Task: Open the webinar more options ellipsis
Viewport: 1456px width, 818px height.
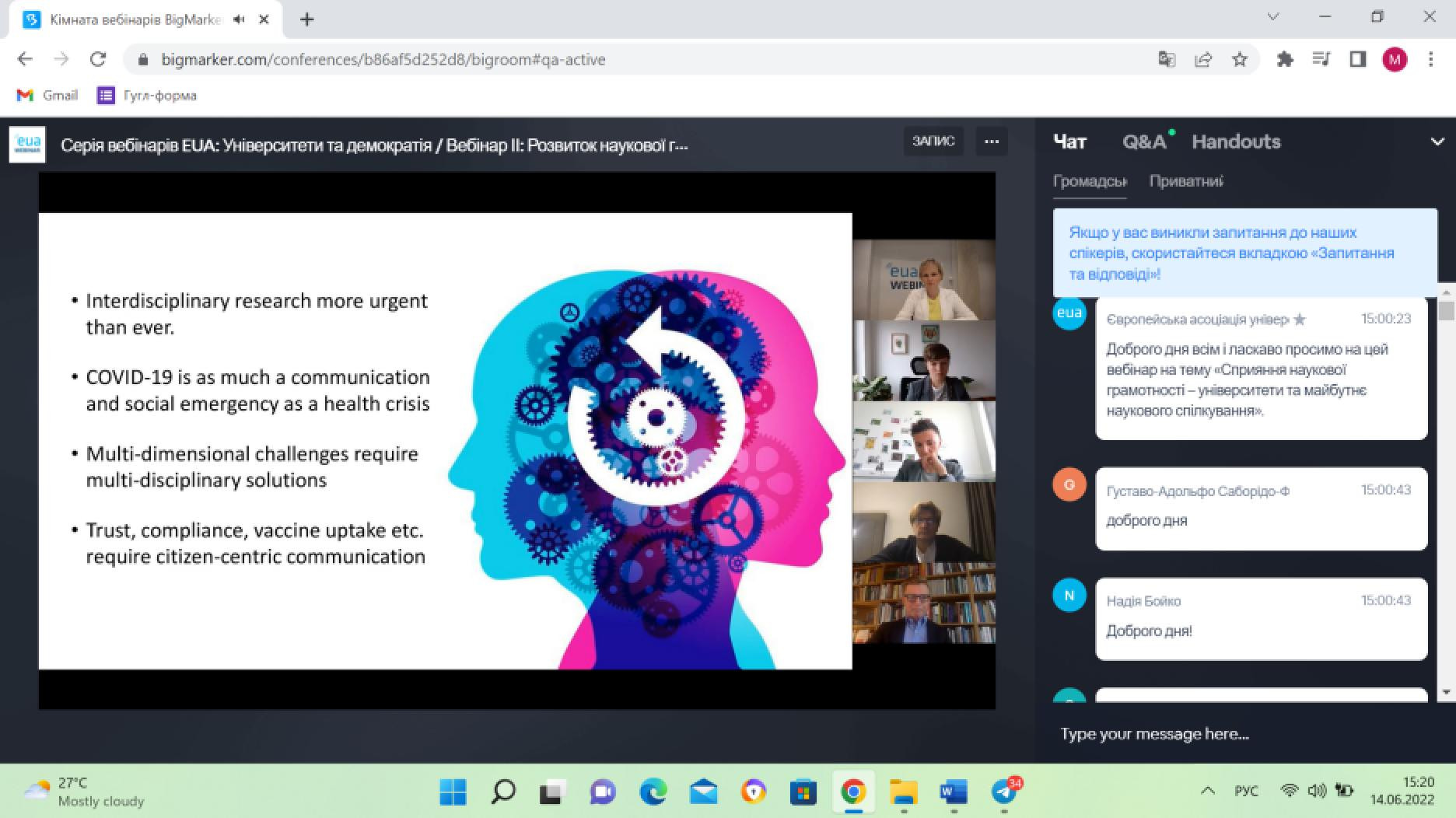Action: pos(992,141)
